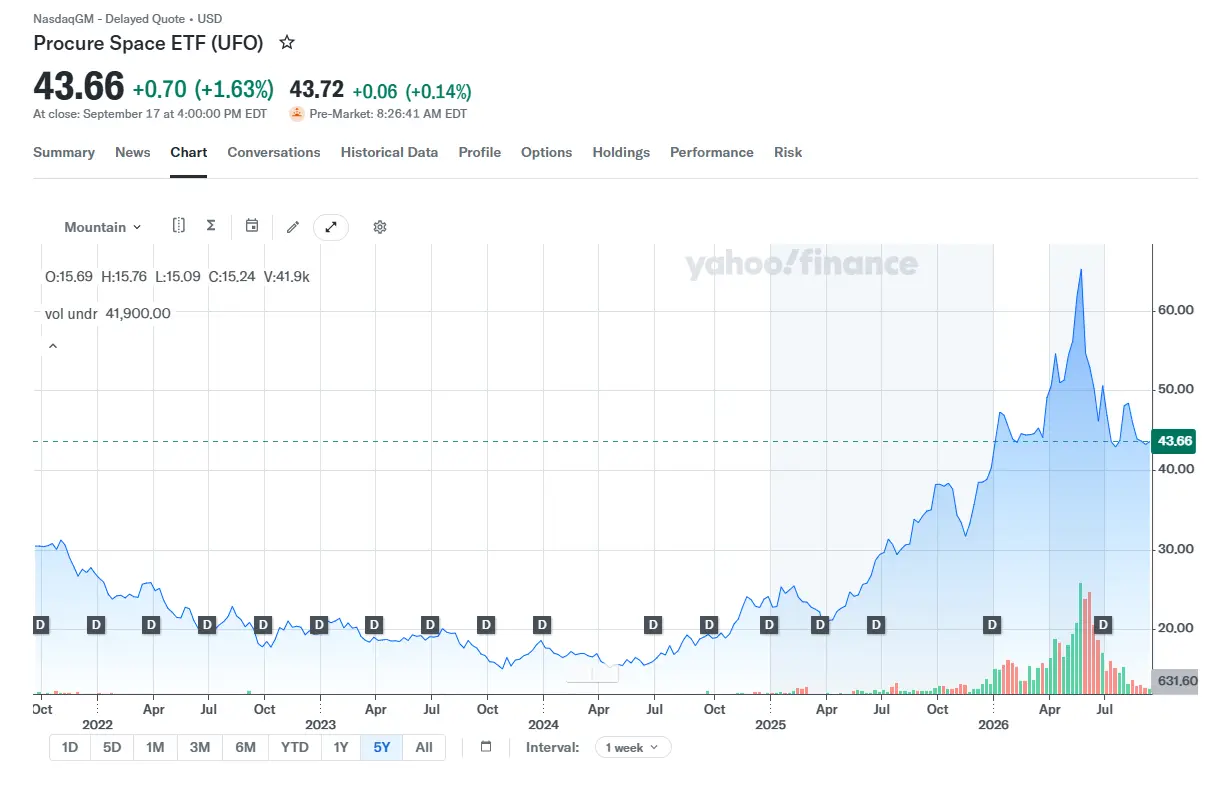The image size is (1216, 801).
Task: Collapse indicator legend with caret
Action: click(x=53, y=346)
